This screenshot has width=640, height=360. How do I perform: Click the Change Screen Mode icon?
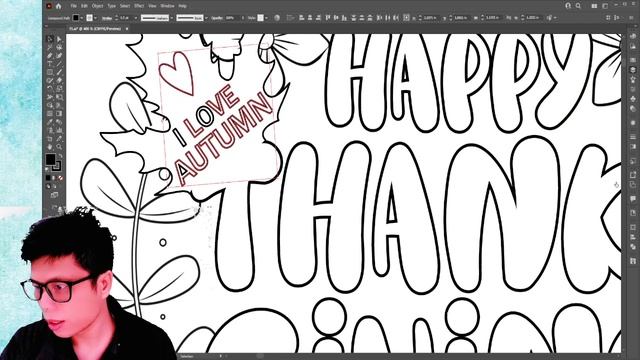(x=54, y=195)
